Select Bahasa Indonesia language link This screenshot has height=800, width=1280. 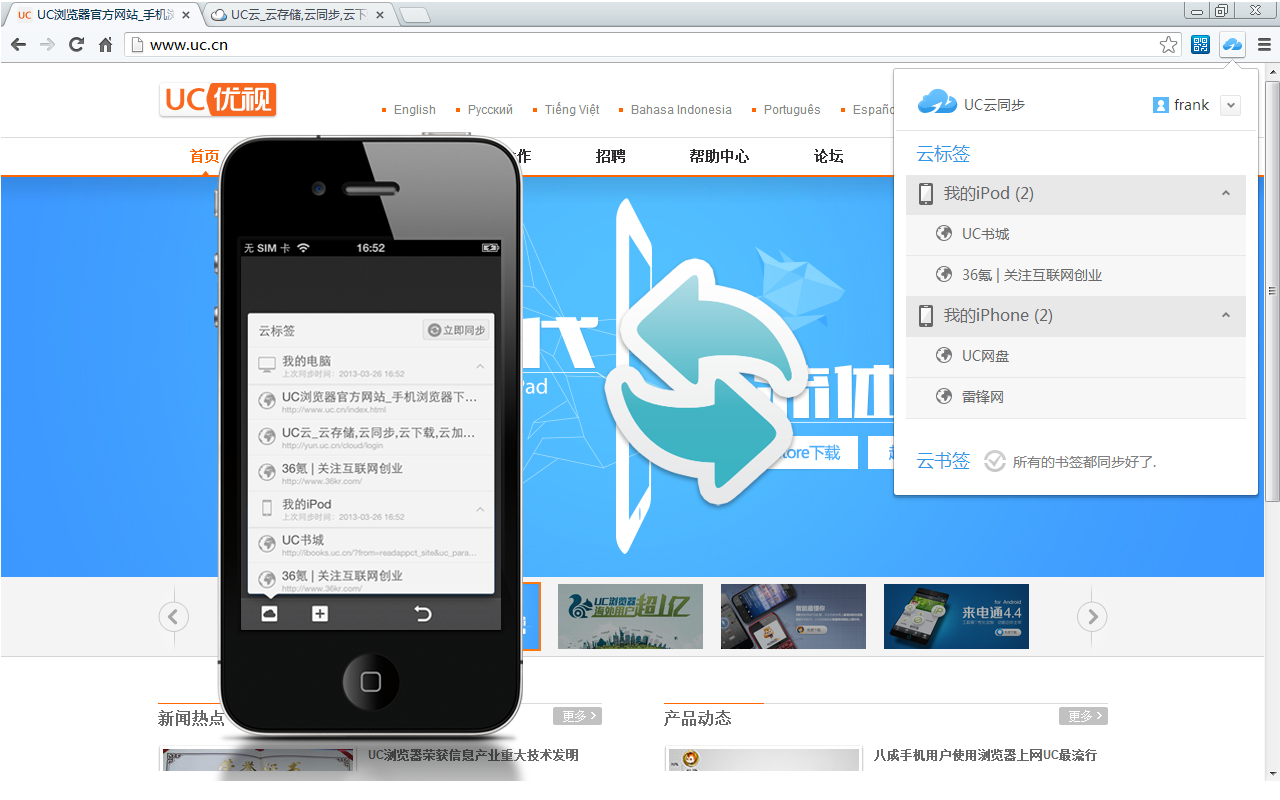(681, 110)
